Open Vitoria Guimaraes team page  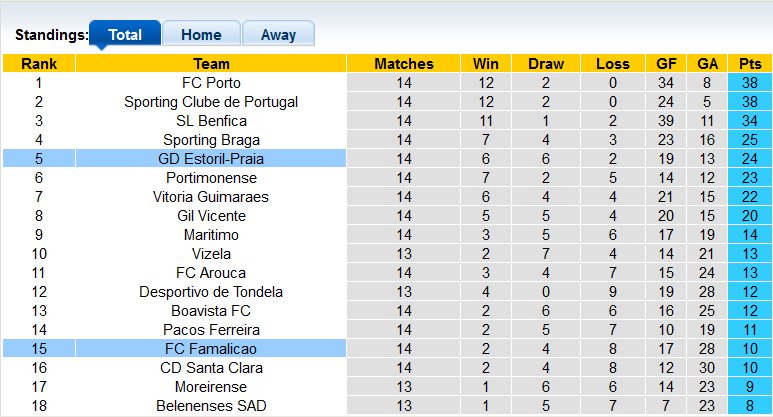[x=211, y=197]
